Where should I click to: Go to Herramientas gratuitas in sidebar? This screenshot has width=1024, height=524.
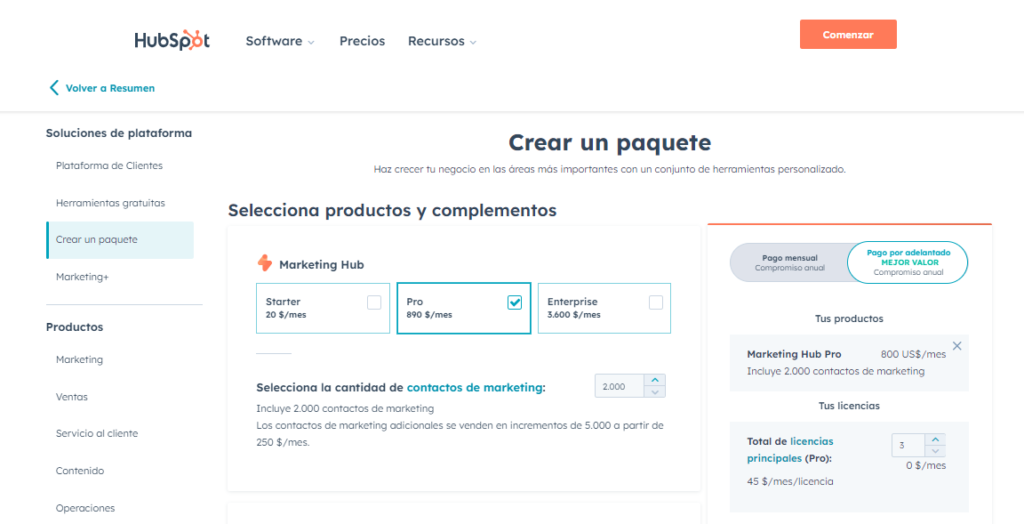tap(110, 203)
